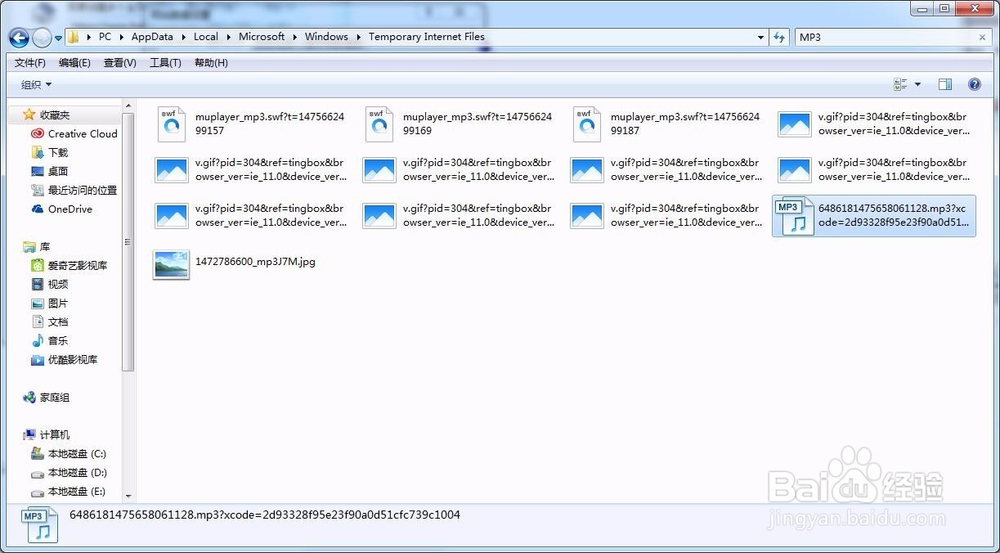Open 视频 library in sidebar

click(x=50, y=284)
